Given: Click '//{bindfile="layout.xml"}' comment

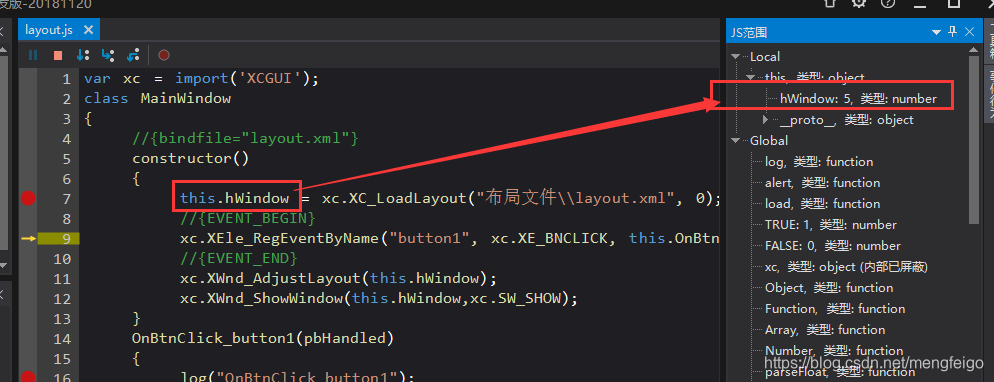Looking at the screenshot, I should [x=246, y=138].
